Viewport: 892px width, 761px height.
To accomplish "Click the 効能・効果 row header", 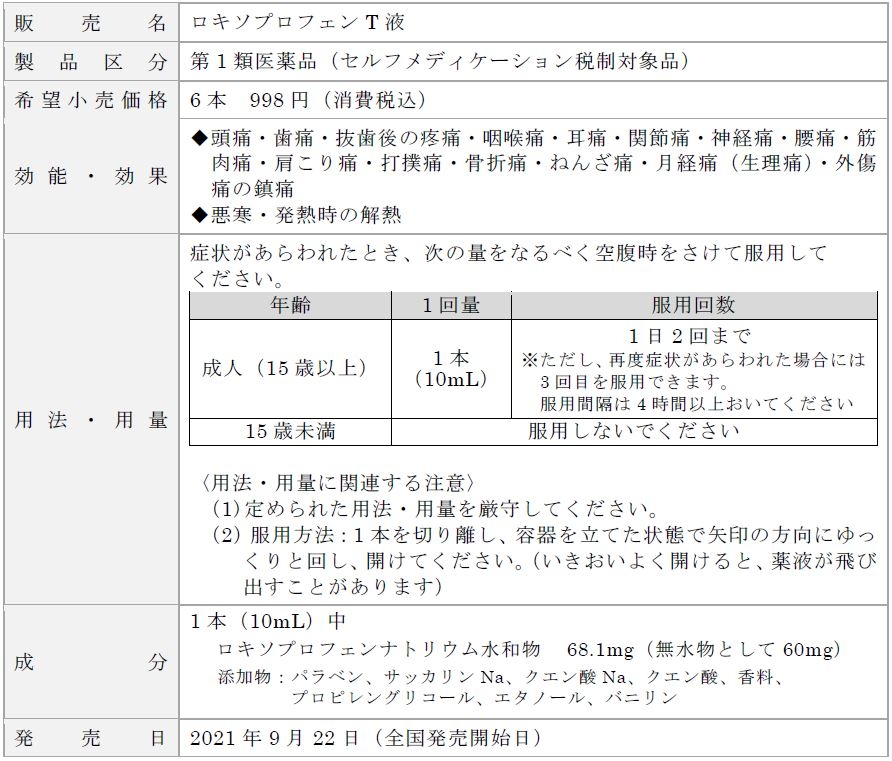I will click(x=90, y=175).
